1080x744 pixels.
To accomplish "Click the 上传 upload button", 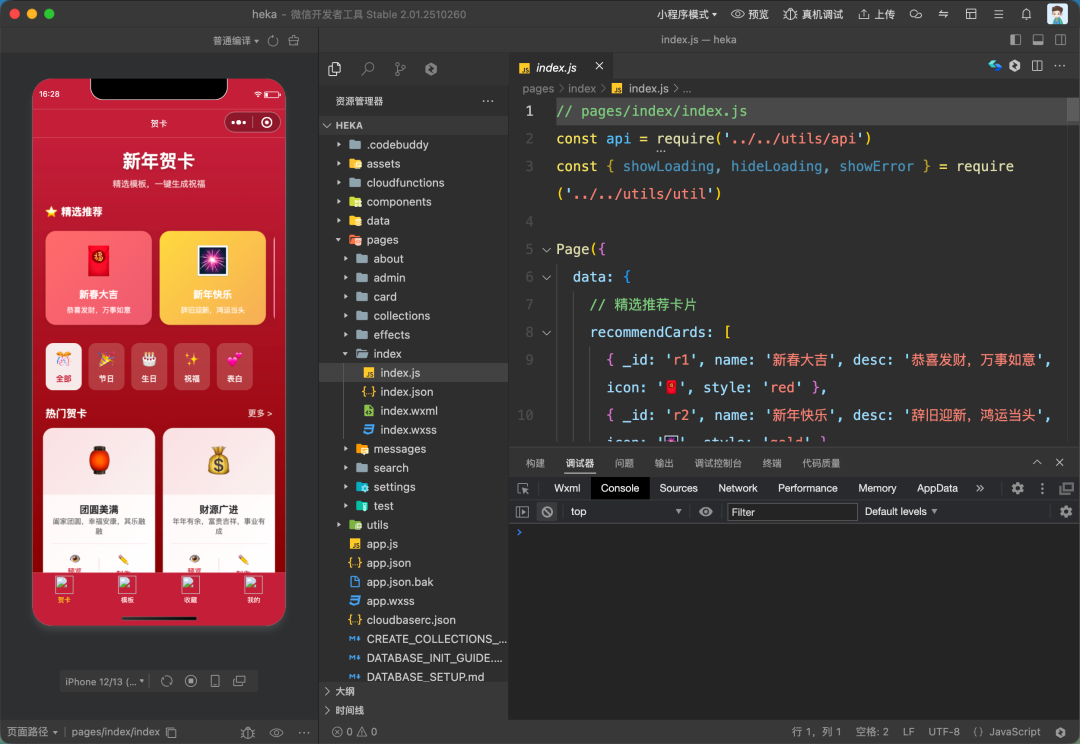I will 875,14.
